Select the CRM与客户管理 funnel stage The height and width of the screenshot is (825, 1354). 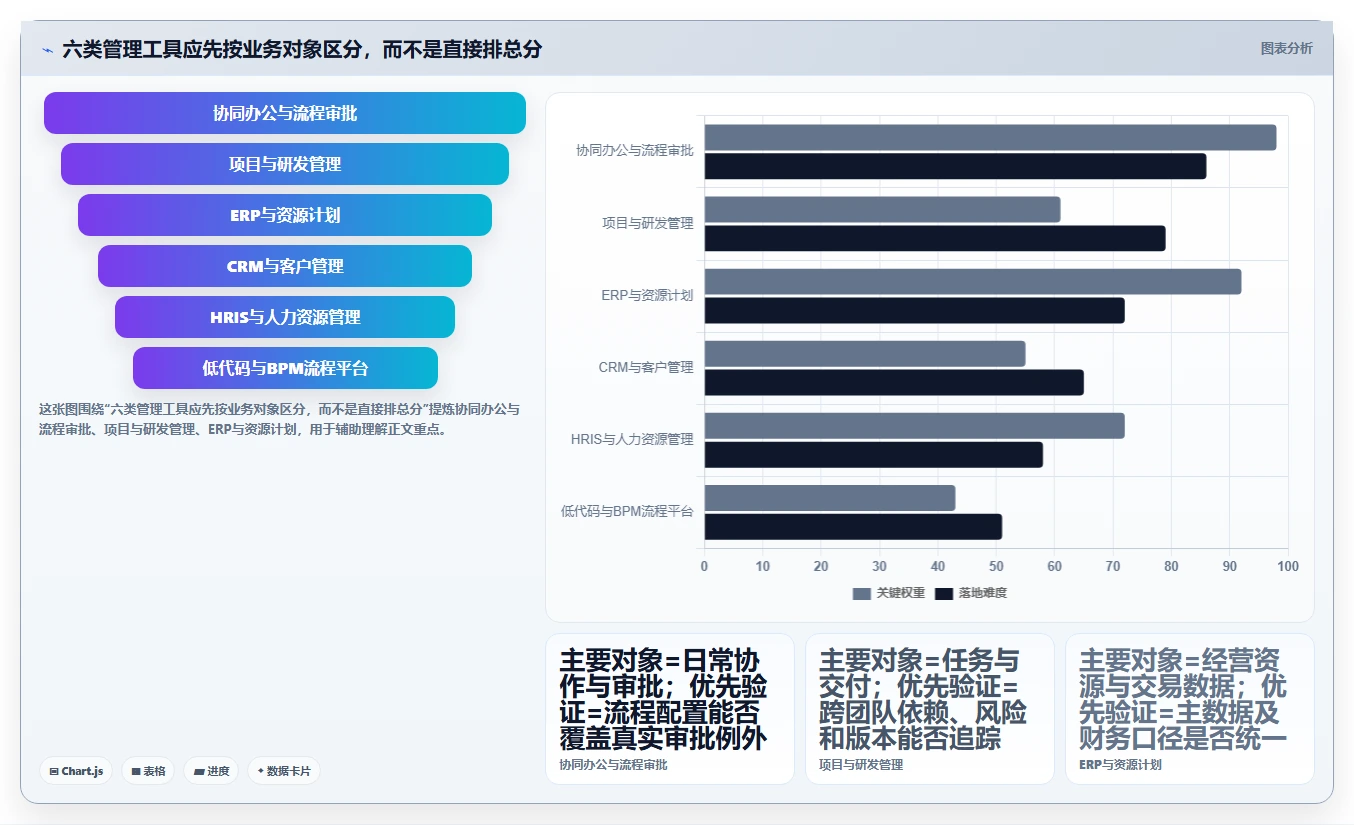tap(285, 266)
